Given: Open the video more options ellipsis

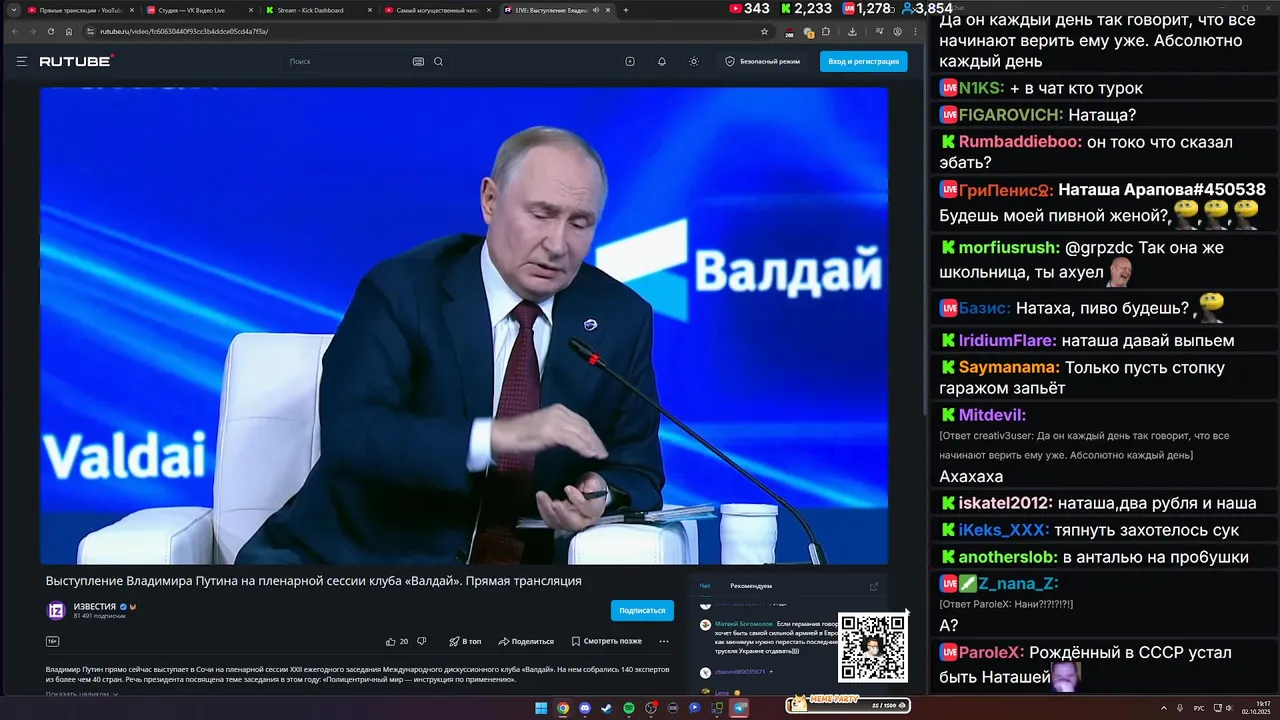Looking at the screenshot, I should click(x=664, y=641).
